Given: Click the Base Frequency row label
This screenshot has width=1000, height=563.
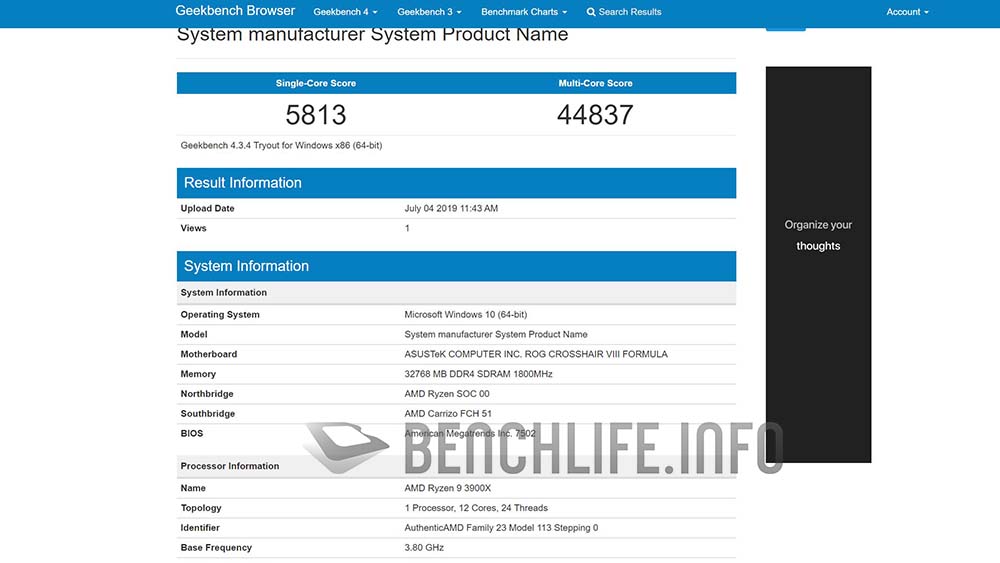Looking at the screenshot, I should [x=216, y=548].
